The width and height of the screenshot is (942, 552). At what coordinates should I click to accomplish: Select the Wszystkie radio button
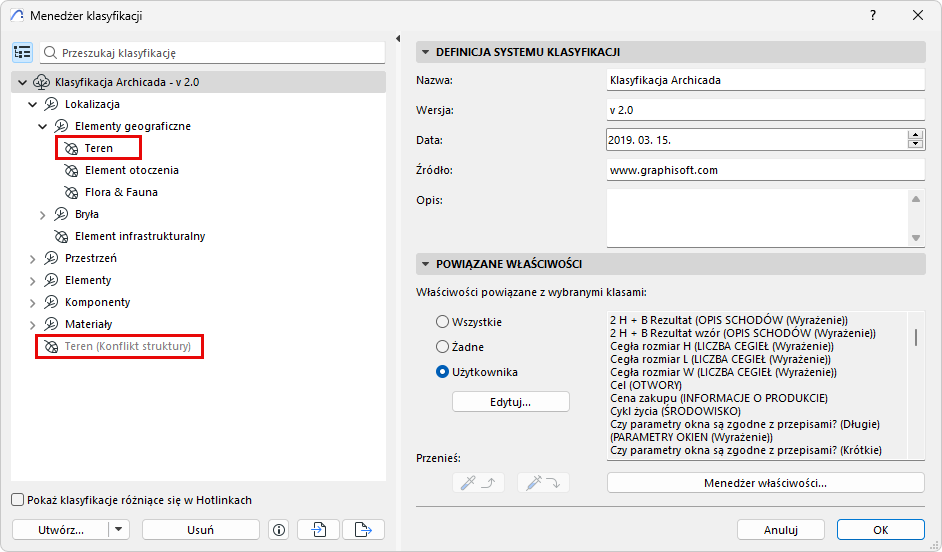(x=442, y=322)
